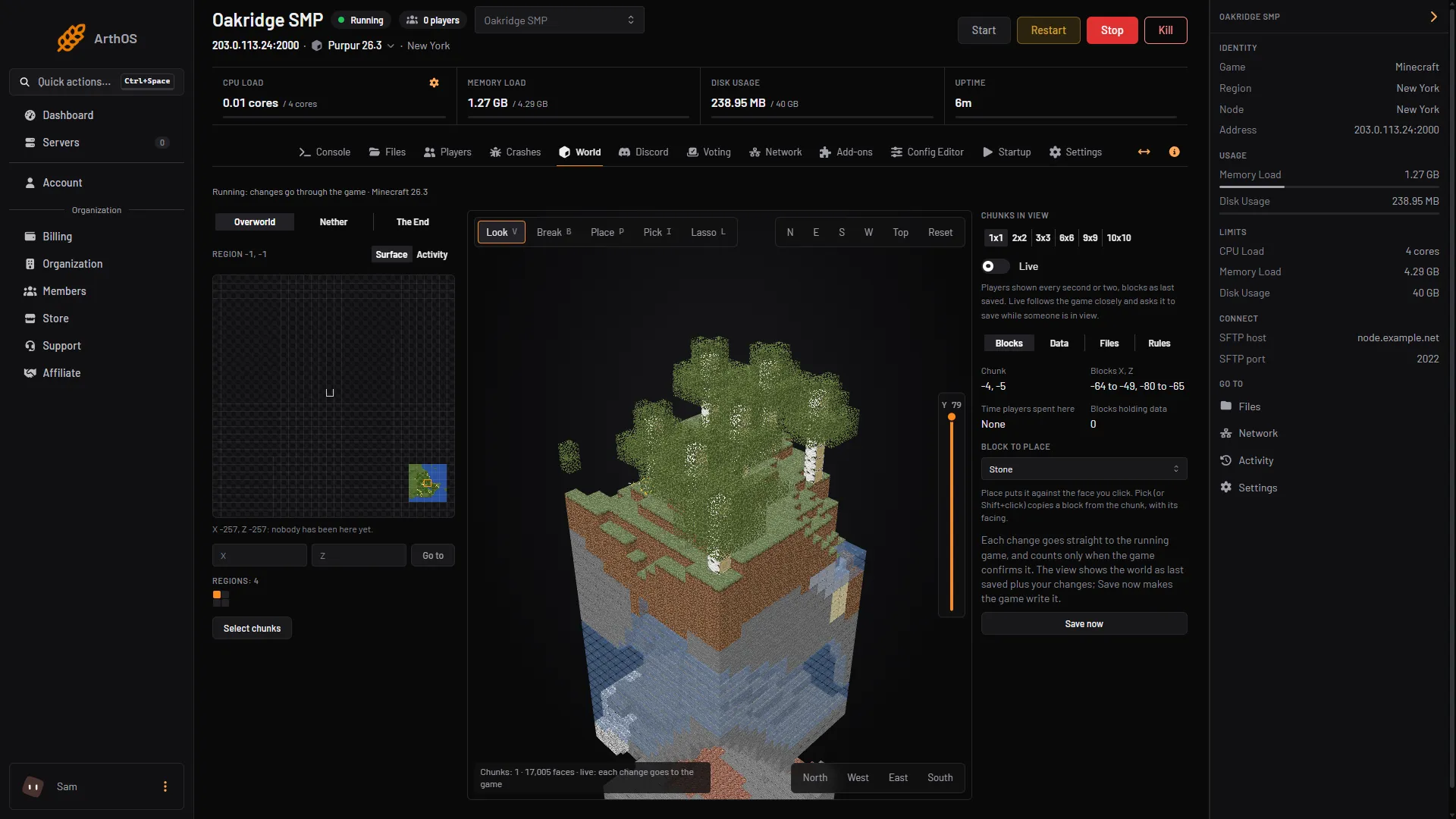Click the Restart button

[1048, 30]
